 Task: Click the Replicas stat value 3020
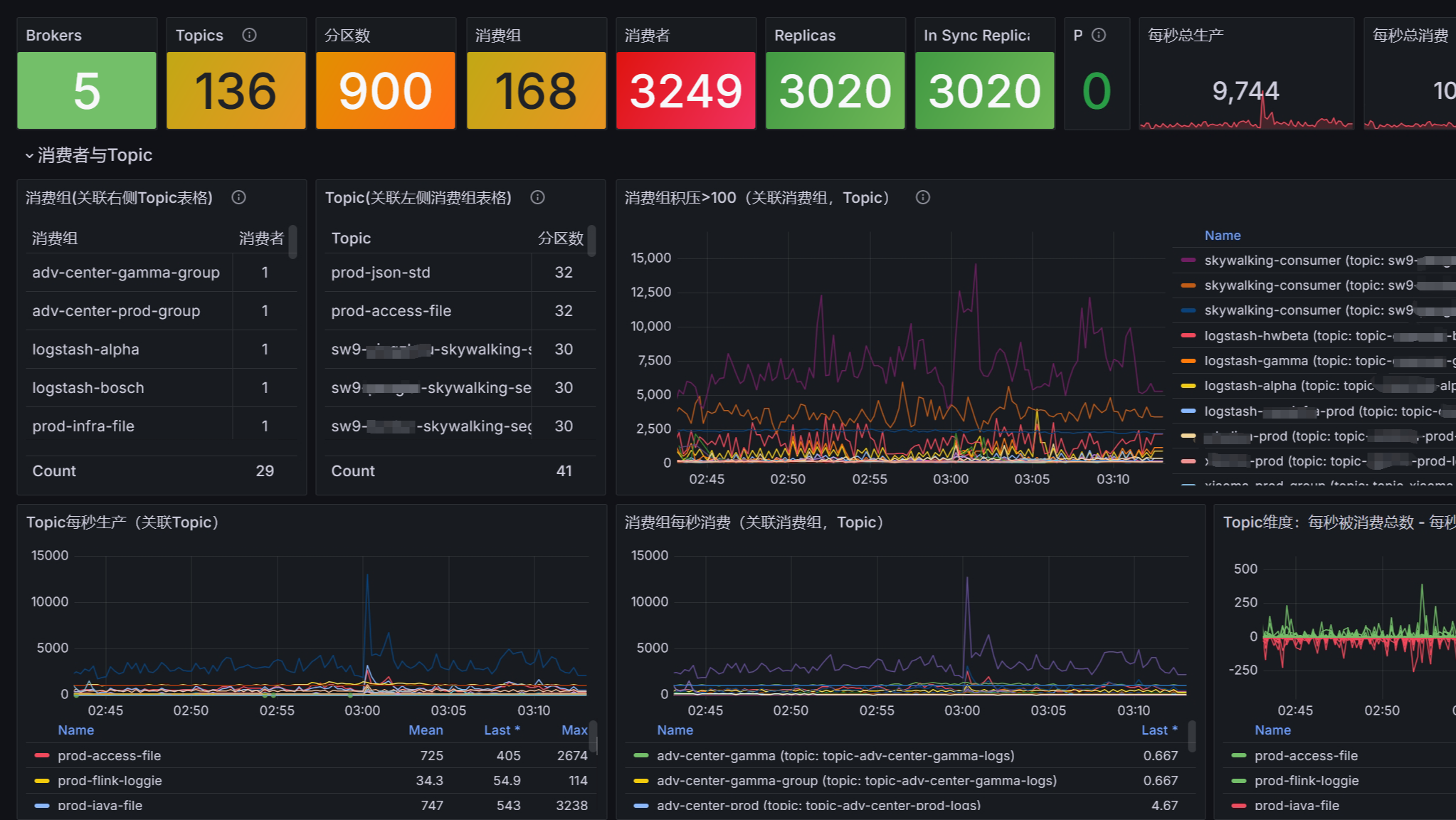(835, 91)
